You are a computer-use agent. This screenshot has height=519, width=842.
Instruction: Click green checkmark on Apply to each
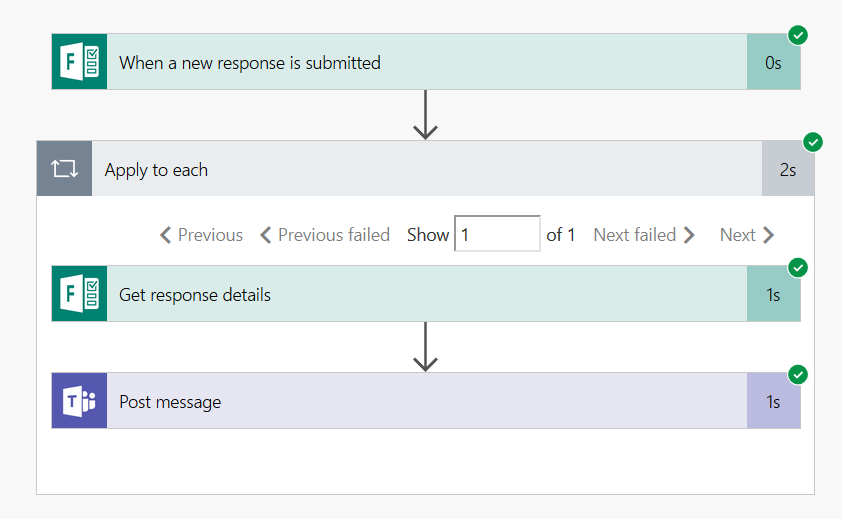coord(813,142)
